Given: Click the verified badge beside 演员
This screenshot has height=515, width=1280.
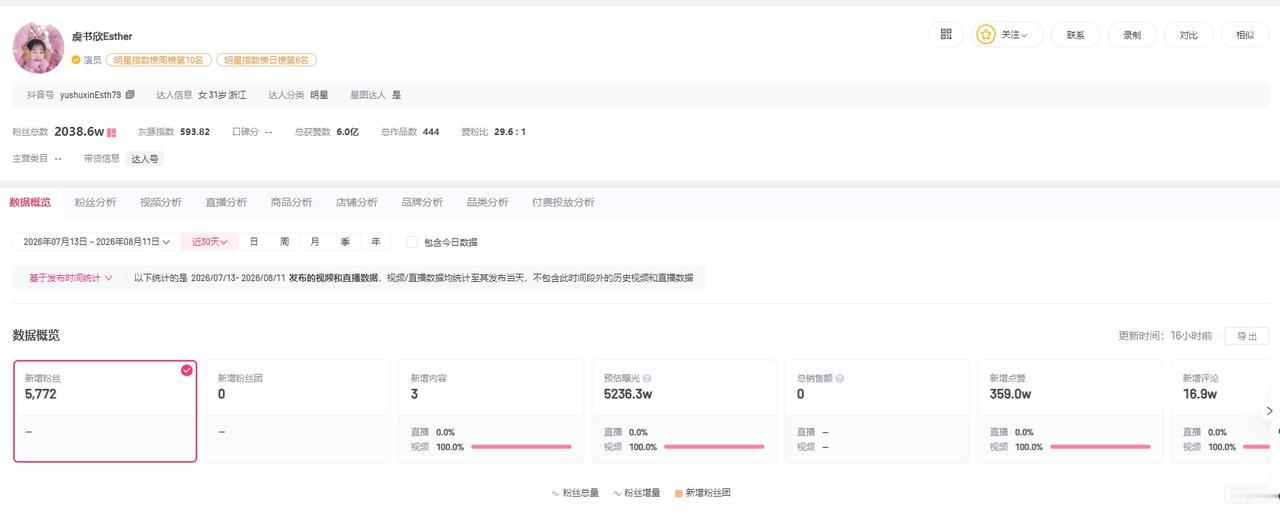Looking at the screenshot, I should [76, 60].
